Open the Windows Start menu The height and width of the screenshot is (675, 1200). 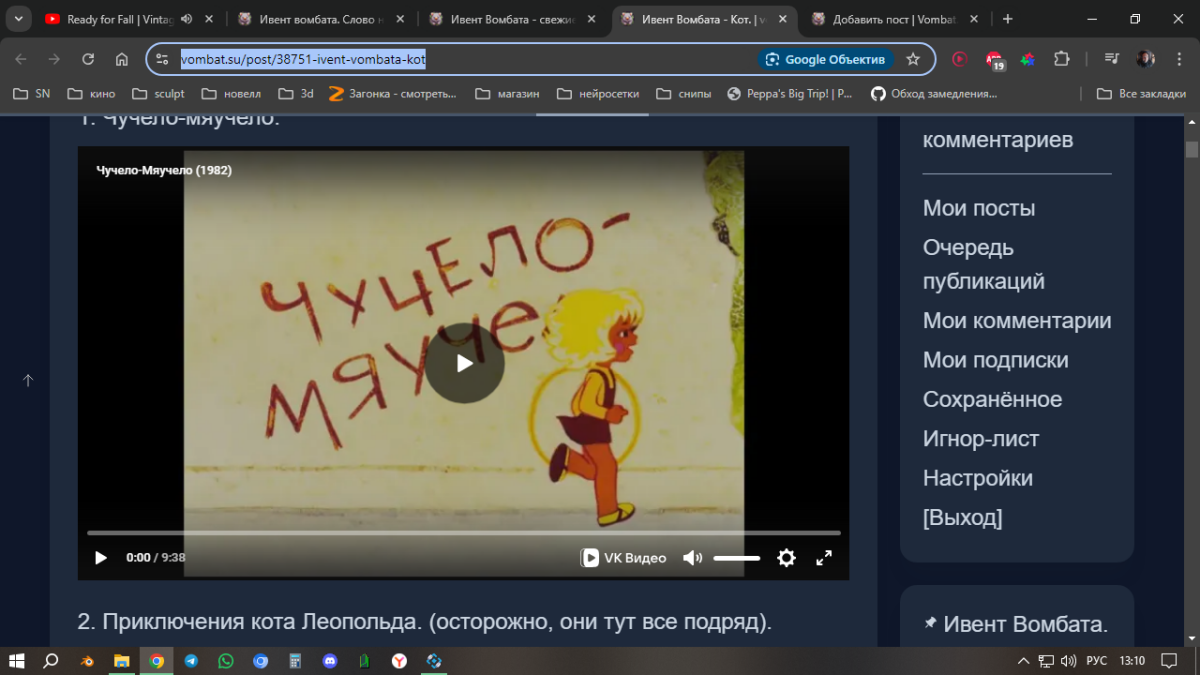pos(17,661)
